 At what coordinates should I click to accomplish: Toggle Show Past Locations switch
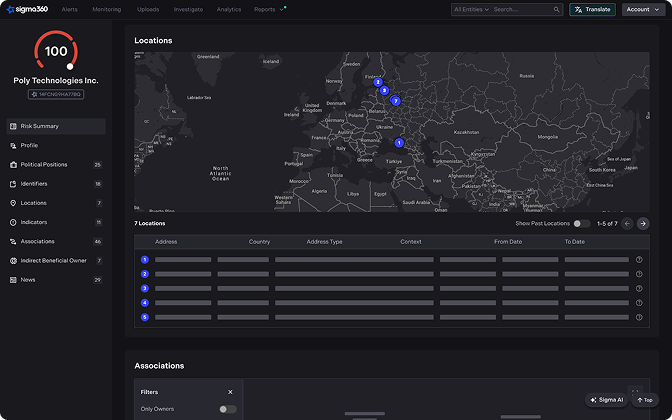point(581,224)
